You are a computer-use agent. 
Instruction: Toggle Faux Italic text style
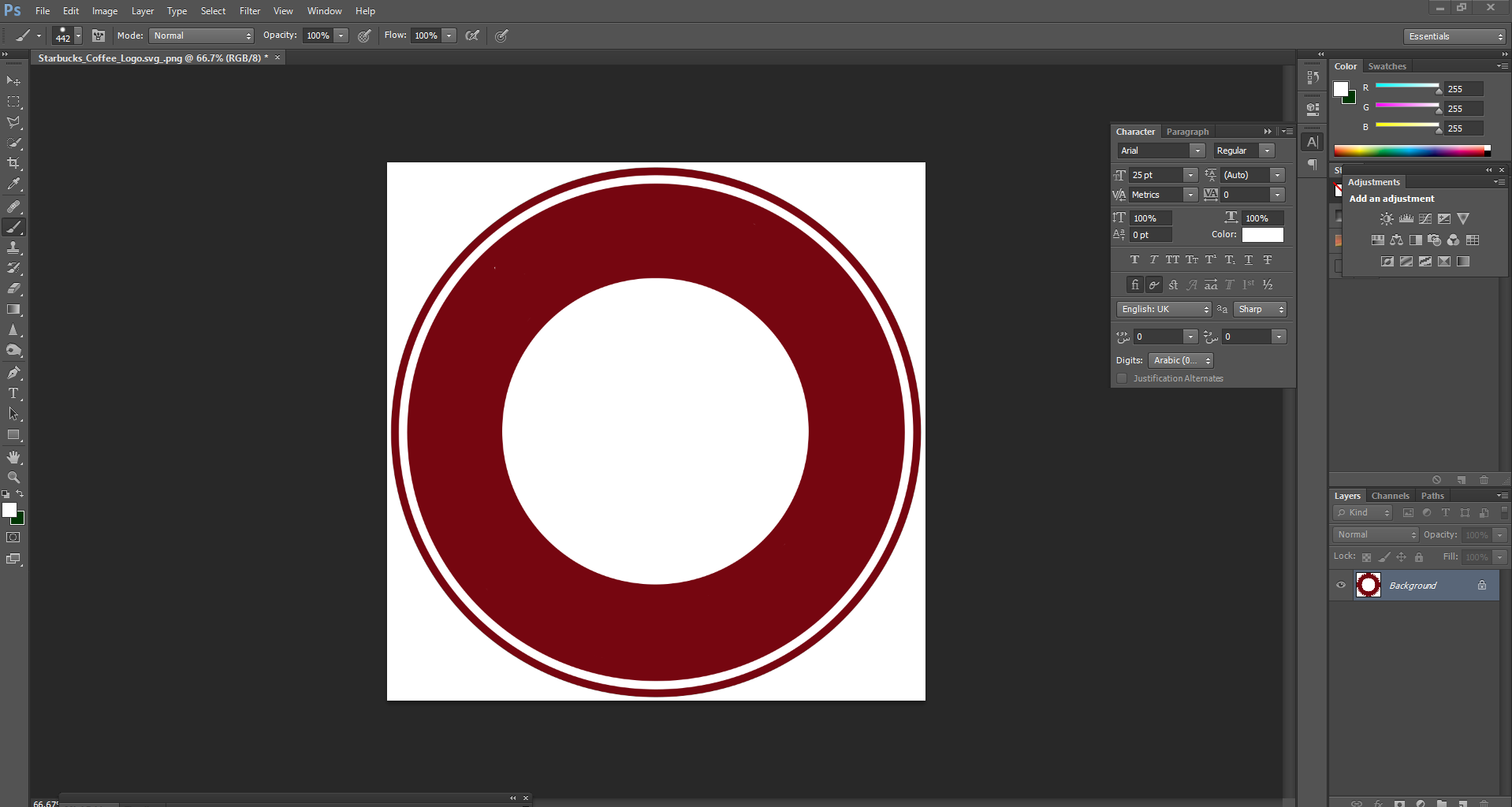[1153, 259]
